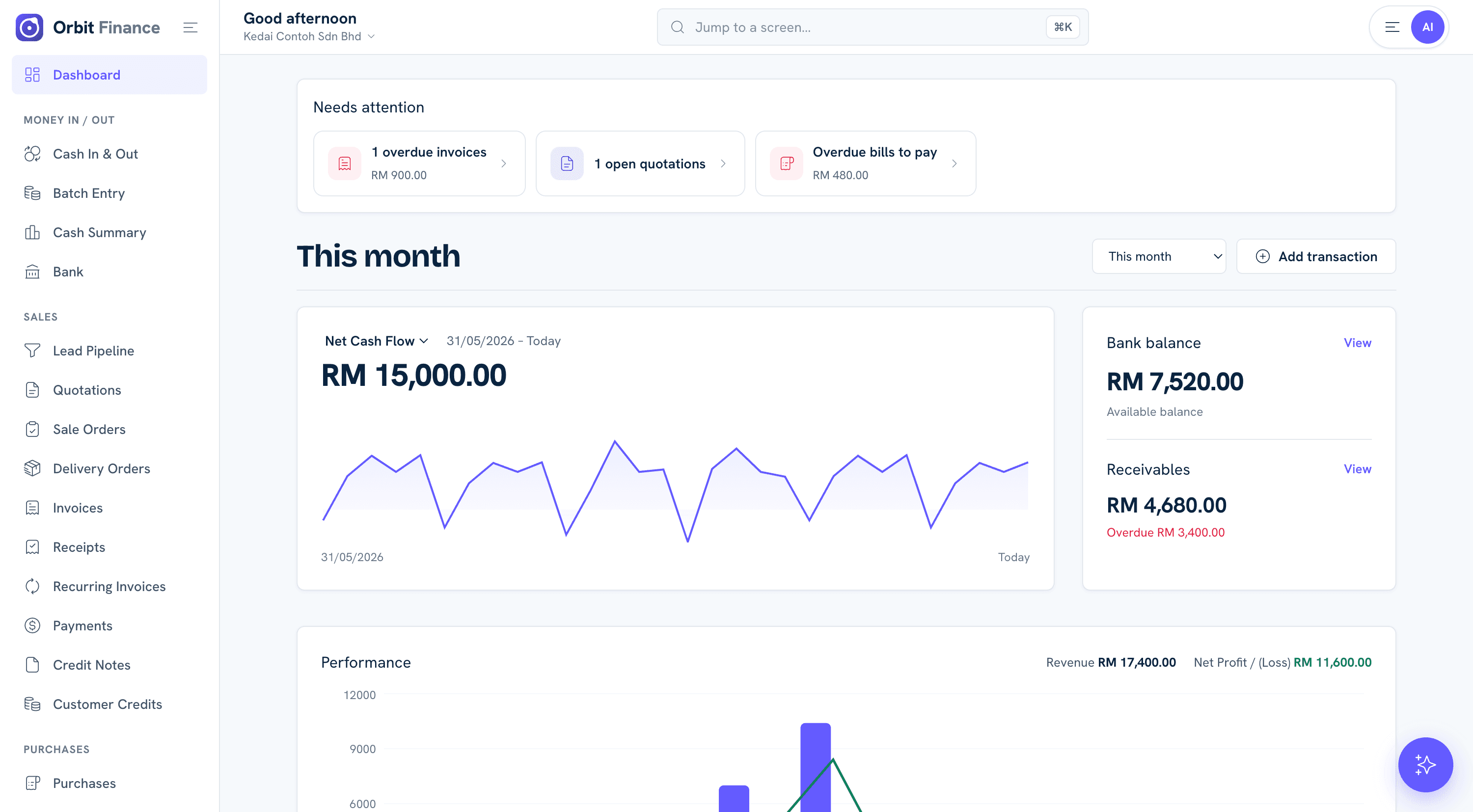The width and height of the screenshot is (1473, 812).
Task: Open Batch Entry page
Action: 109,193
